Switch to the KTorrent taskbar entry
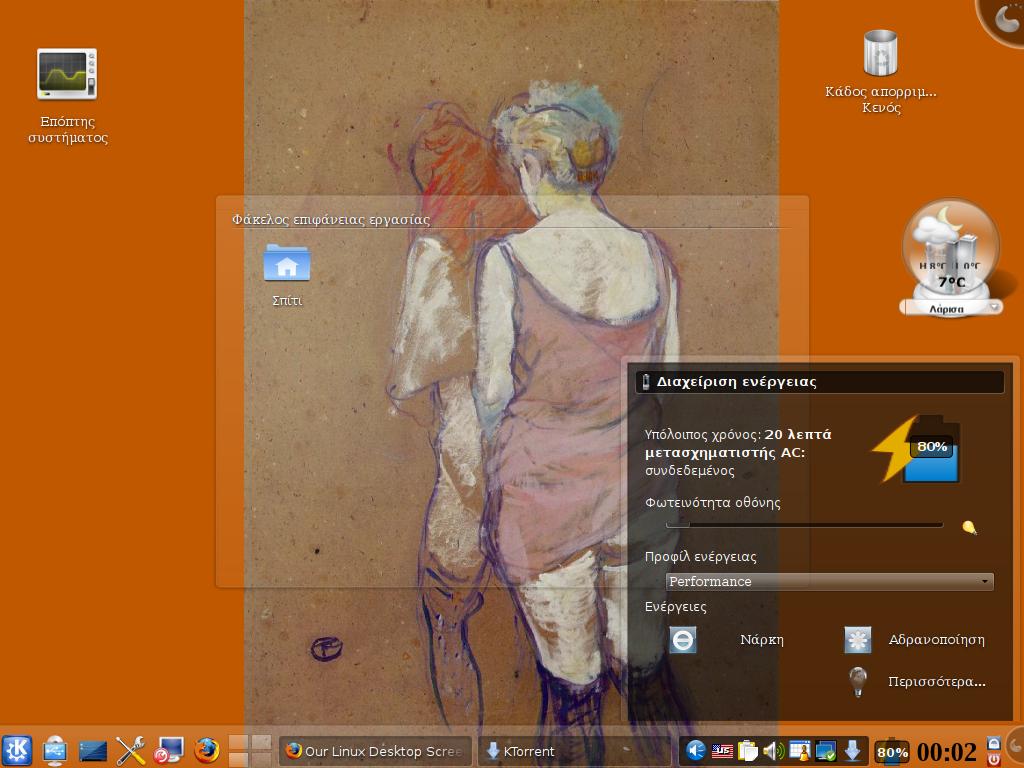The height and width of the screenshot is (768, 1024). pos(575,751)
